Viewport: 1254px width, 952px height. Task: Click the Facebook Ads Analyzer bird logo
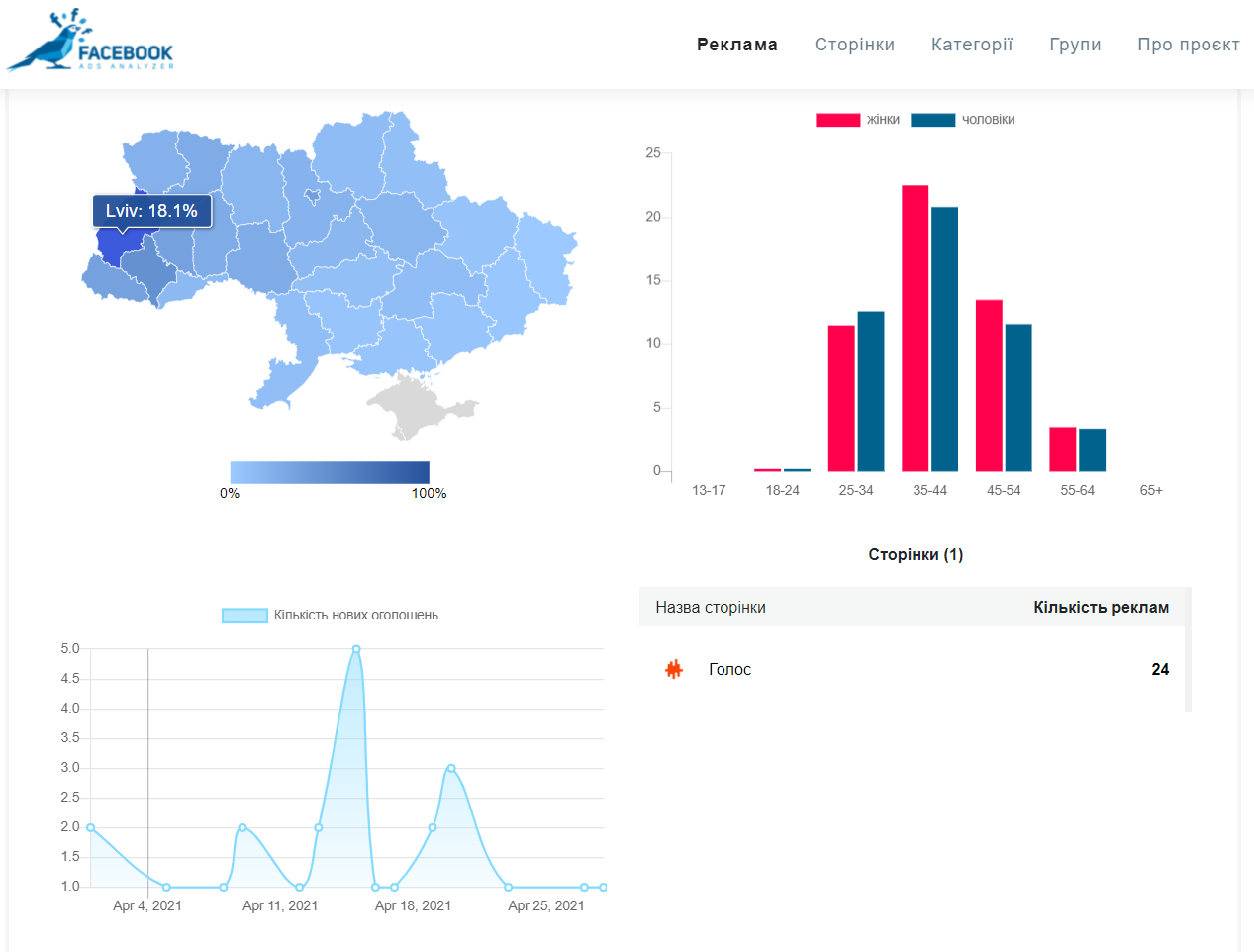click(89, 44)
